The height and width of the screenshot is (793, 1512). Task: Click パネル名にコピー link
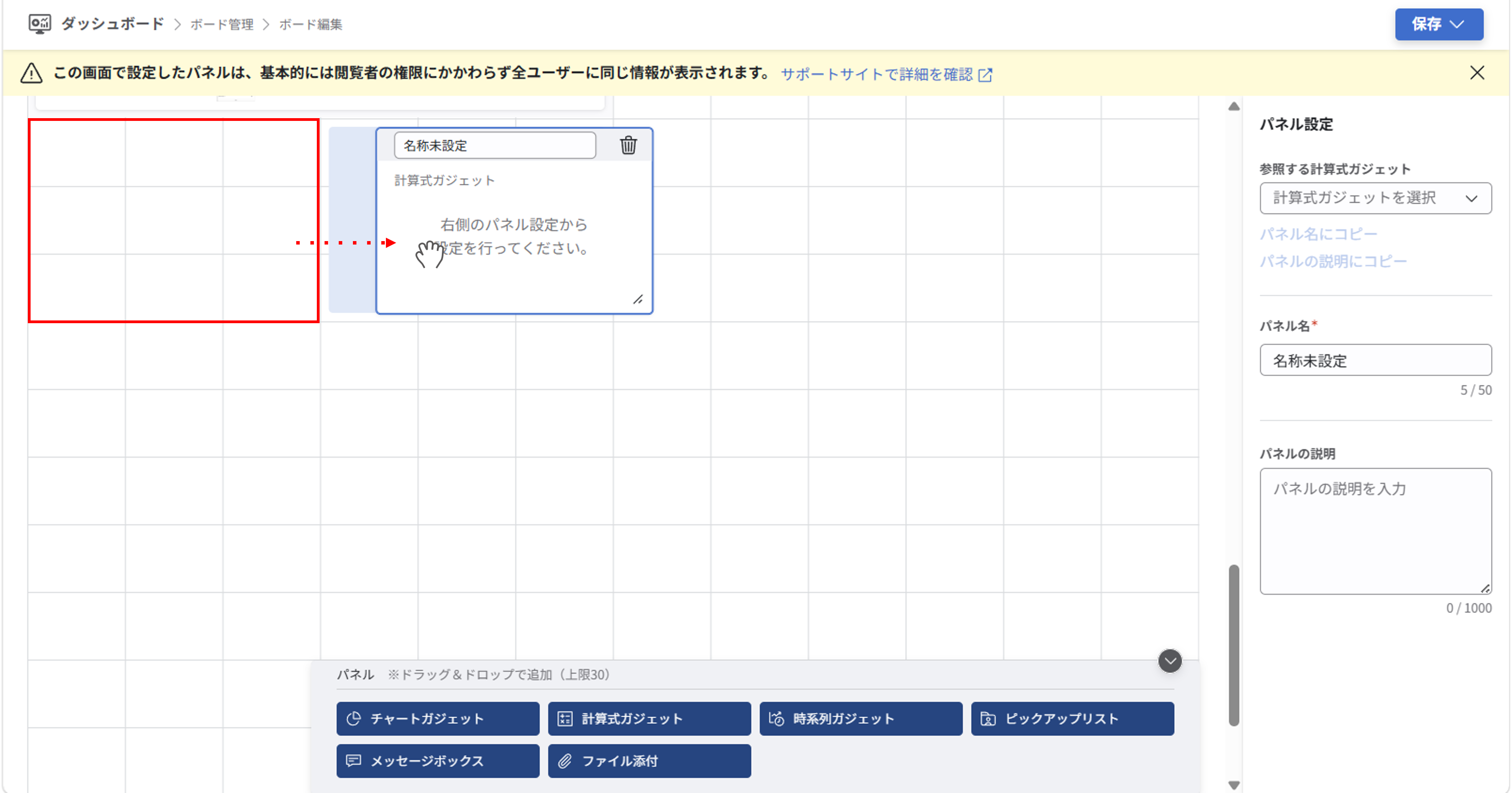pyautogui.click(x=1318, y=234)
